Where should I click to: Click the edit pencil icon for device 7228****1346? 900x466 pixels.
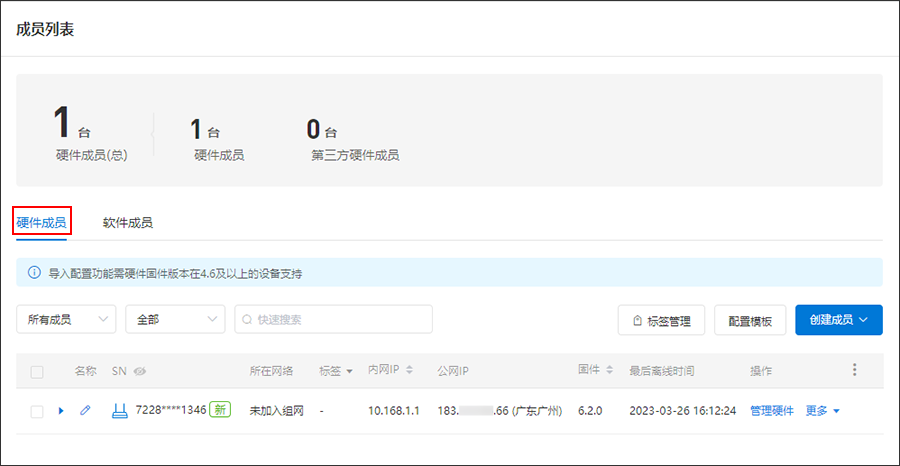(85, 410)
